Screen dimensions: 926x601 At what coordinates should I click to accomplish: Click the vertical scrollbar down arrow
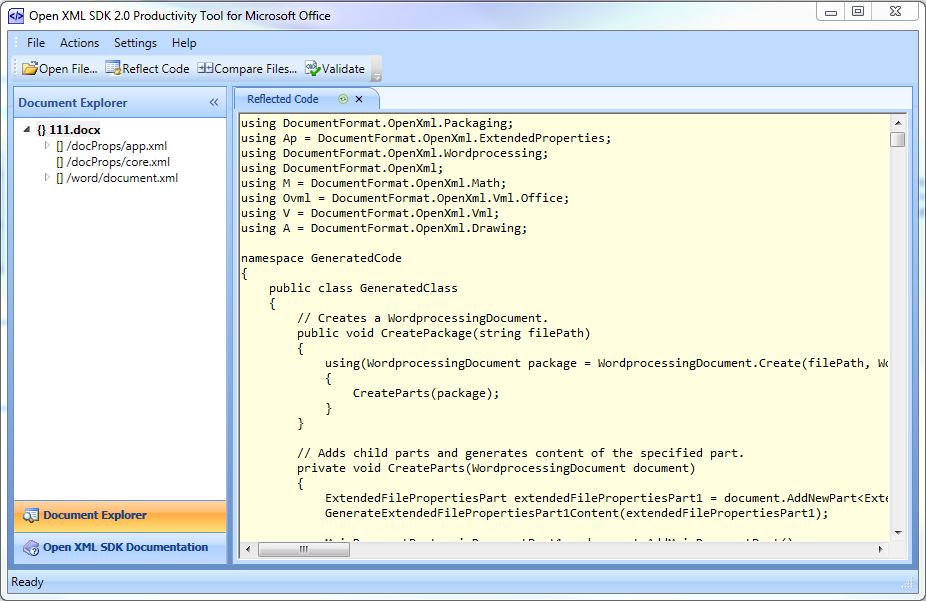[x=898, y=533]
